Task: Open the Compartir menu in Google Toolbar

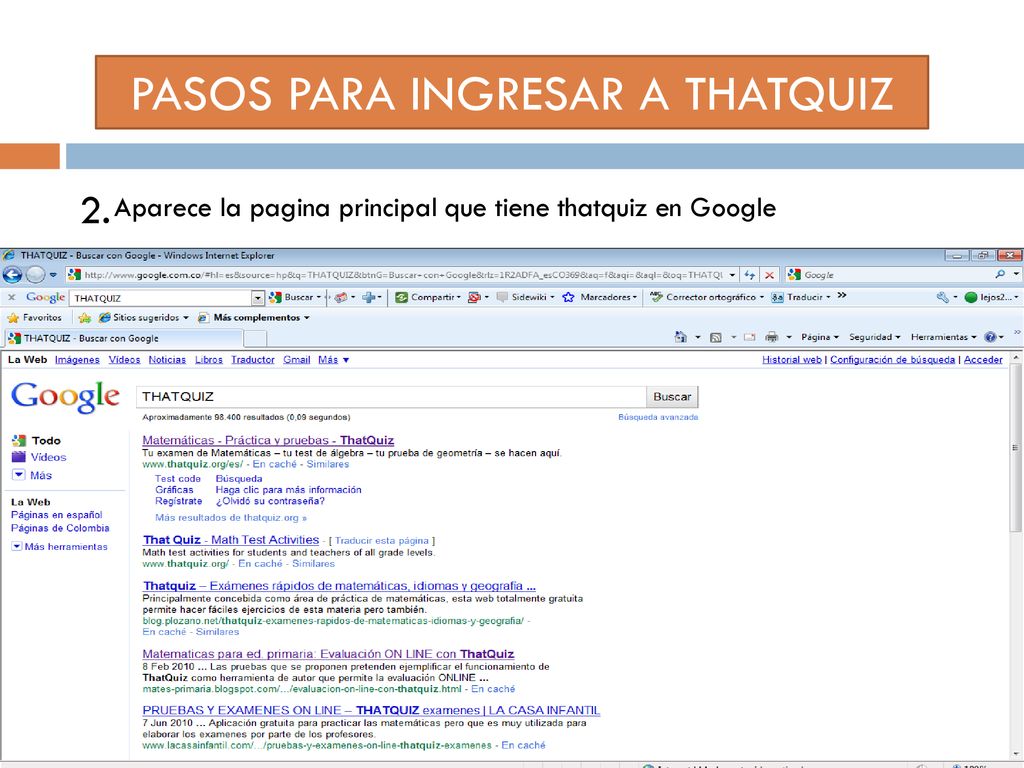Action: (x=427, y=297)
